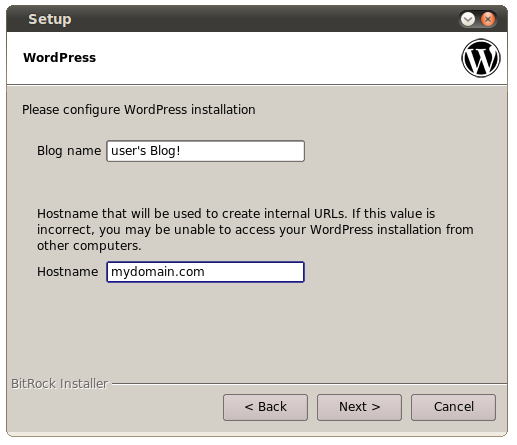The image size is (517, 445).
Task: Go to the previous step with < Back
Action: coord(265,407)
